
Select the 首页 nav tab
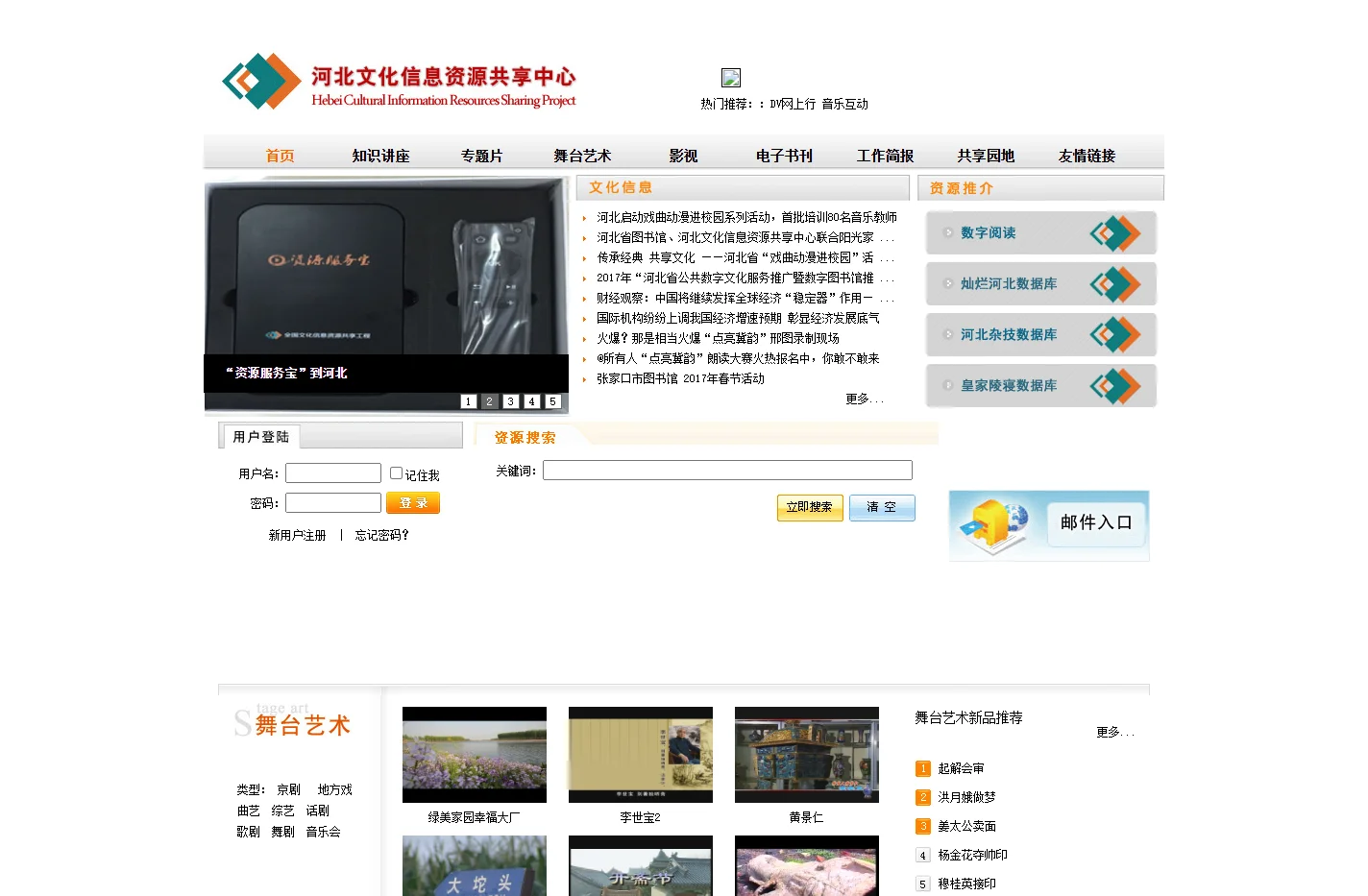coord(280,156)
